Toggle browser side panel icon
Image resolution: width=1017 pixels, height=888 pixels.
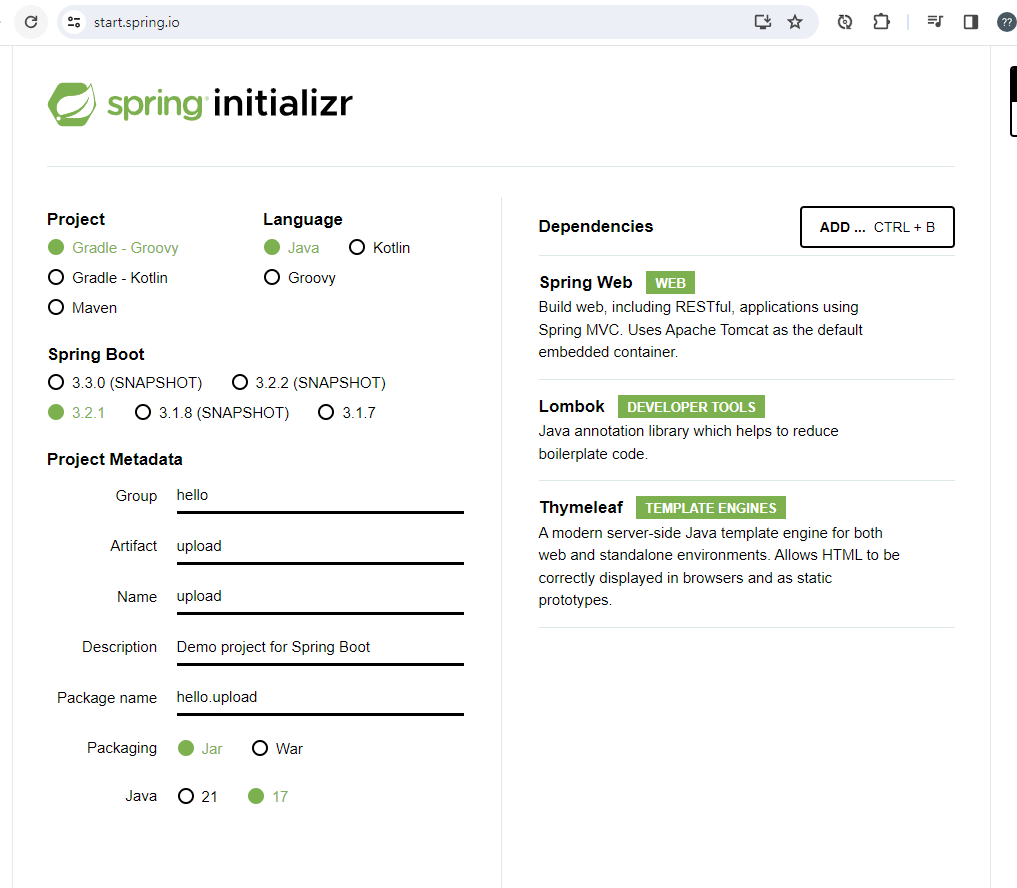pos(970,22)
